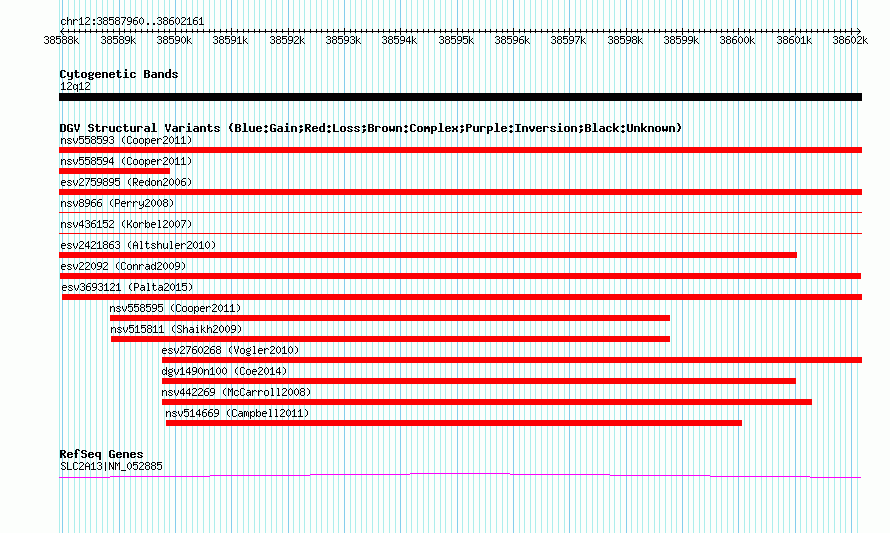Open the nsv515811 (Shaikh2009) label

(176, 329)
